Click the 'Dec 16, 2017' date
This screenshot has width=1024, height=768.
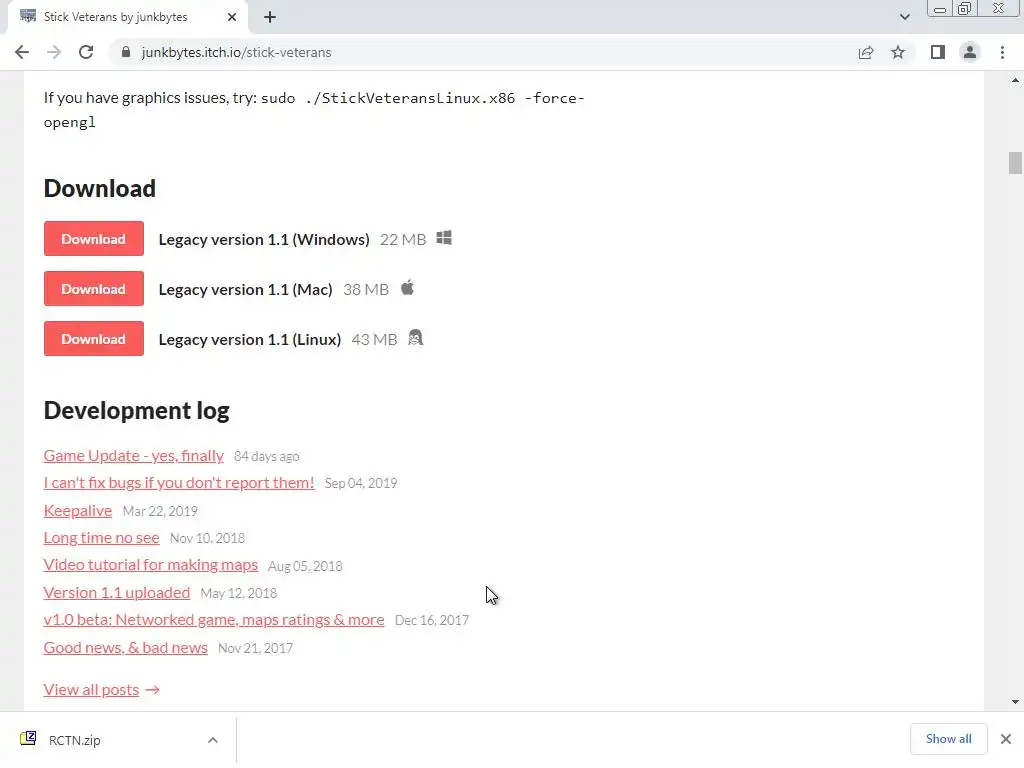pyautogui.click(x=432, y=620)
